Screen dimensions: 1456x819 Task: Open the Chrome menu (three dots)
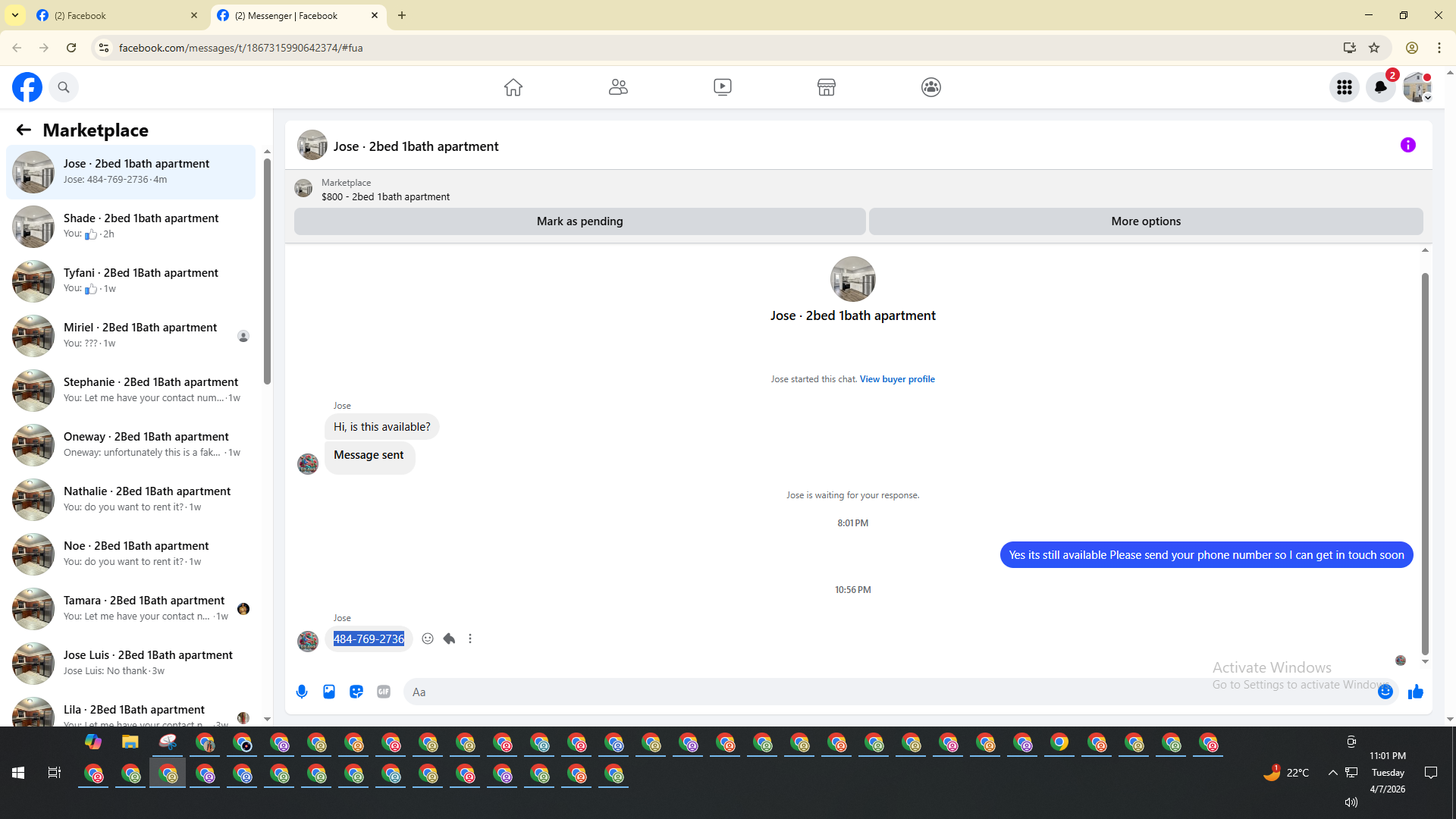1439,48
